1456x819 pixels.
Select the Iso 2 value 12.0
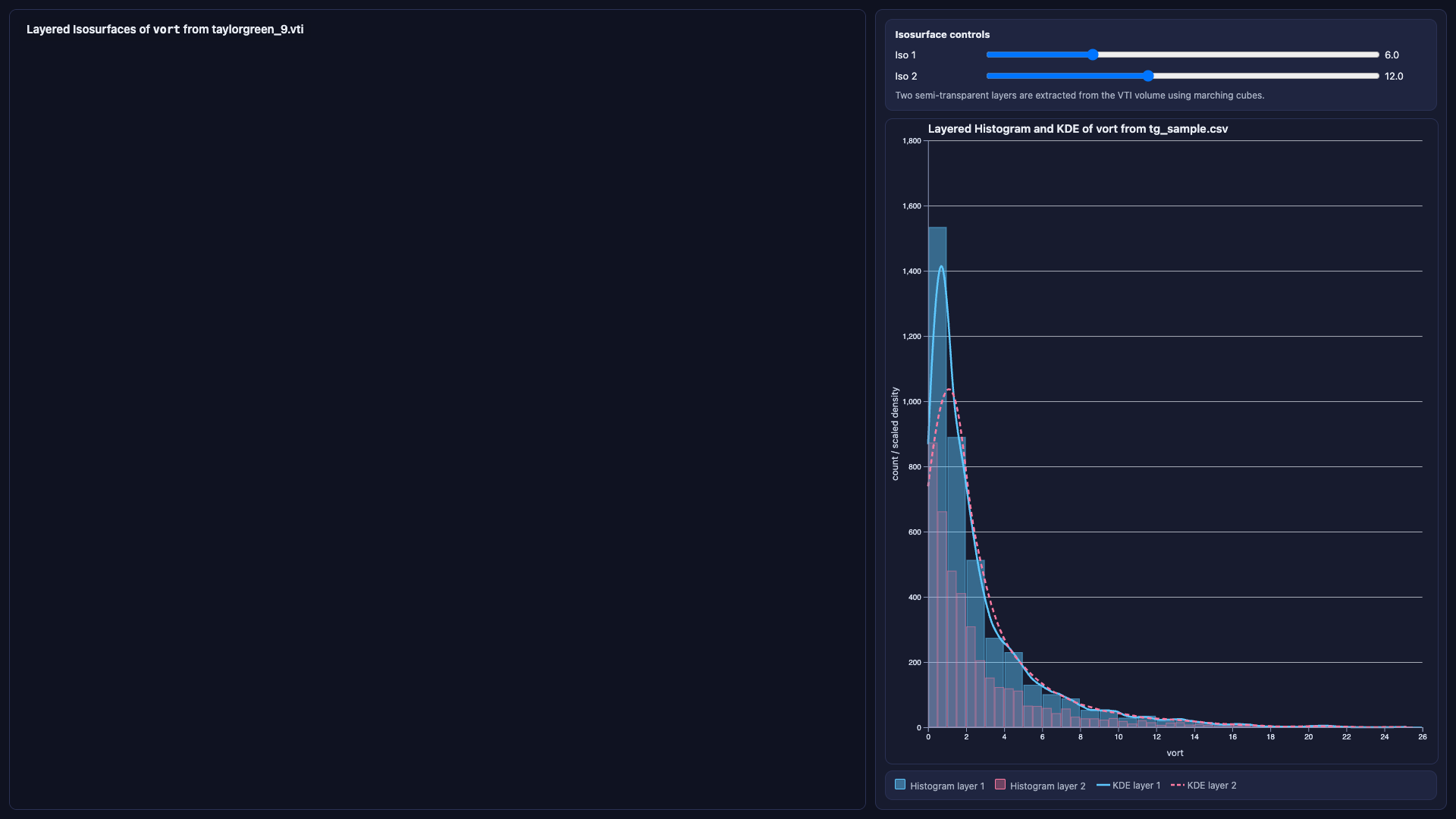[x=1394, y=77]
